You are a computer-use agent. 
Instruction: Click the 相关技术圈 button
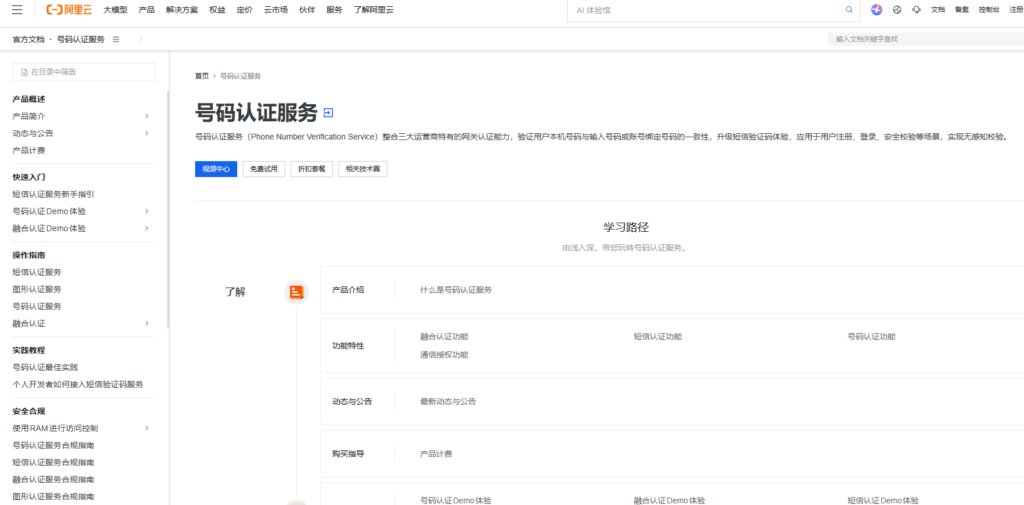(x=362, y=169)
